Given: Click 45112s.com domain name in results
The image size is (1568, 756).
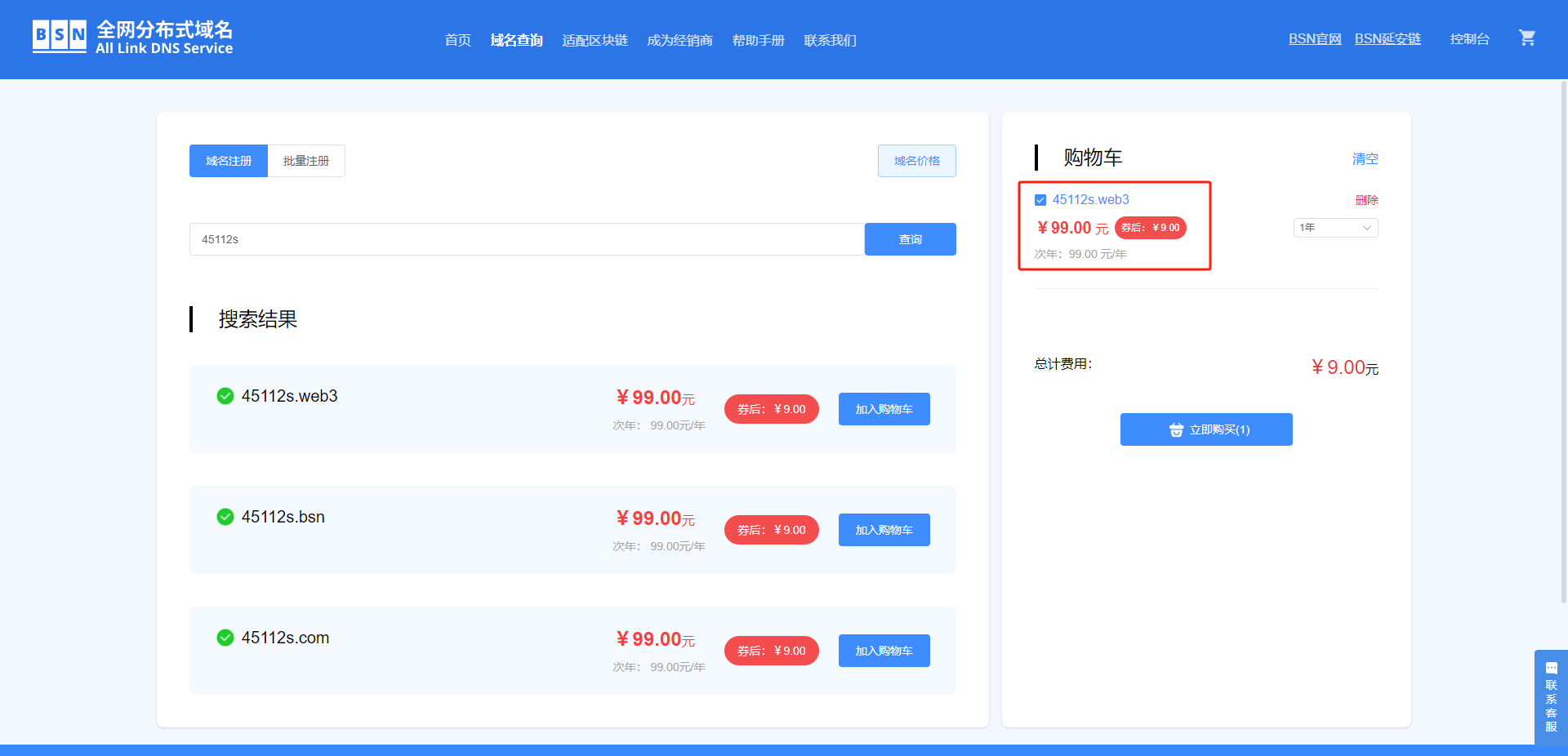Looking at the screenshot, I should pyautogui.click(x=286, y=638).
